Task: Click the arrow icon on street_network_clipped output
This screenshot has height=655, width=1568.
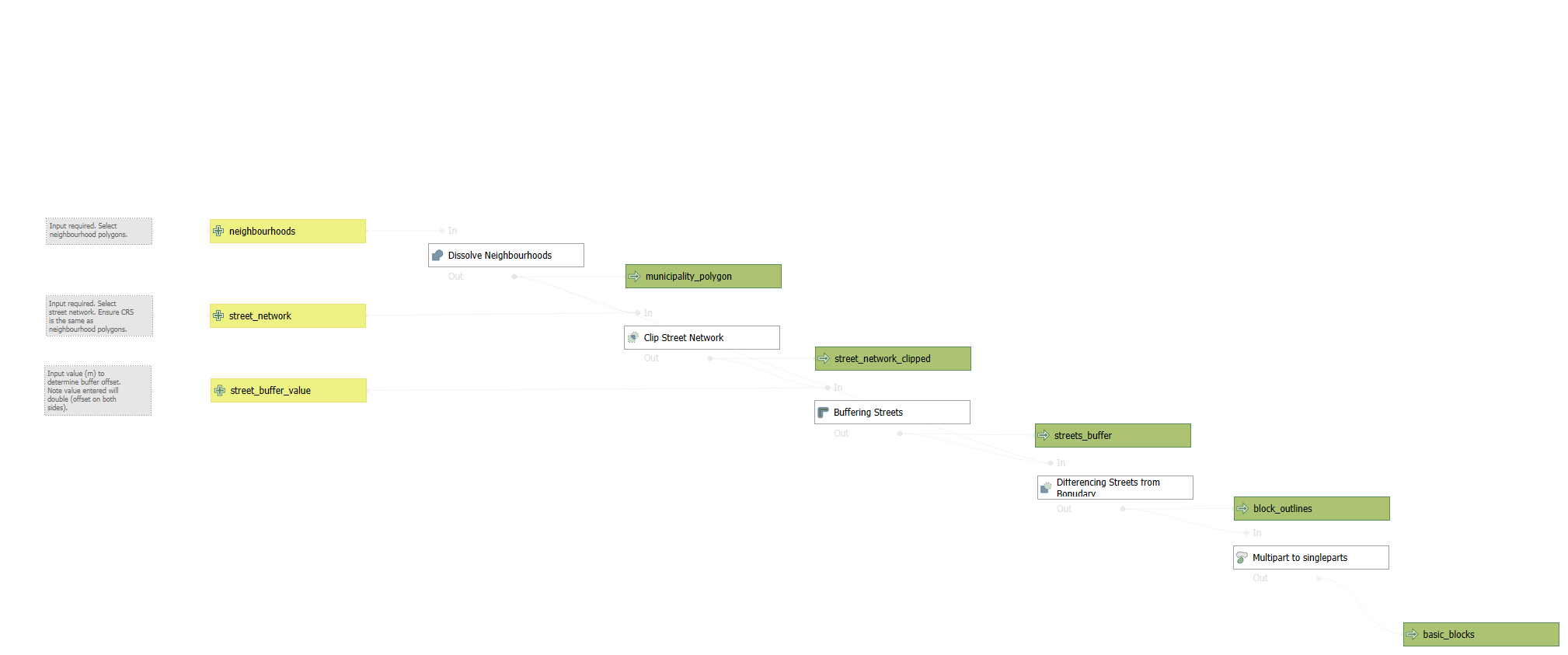Action: [824, 358]
